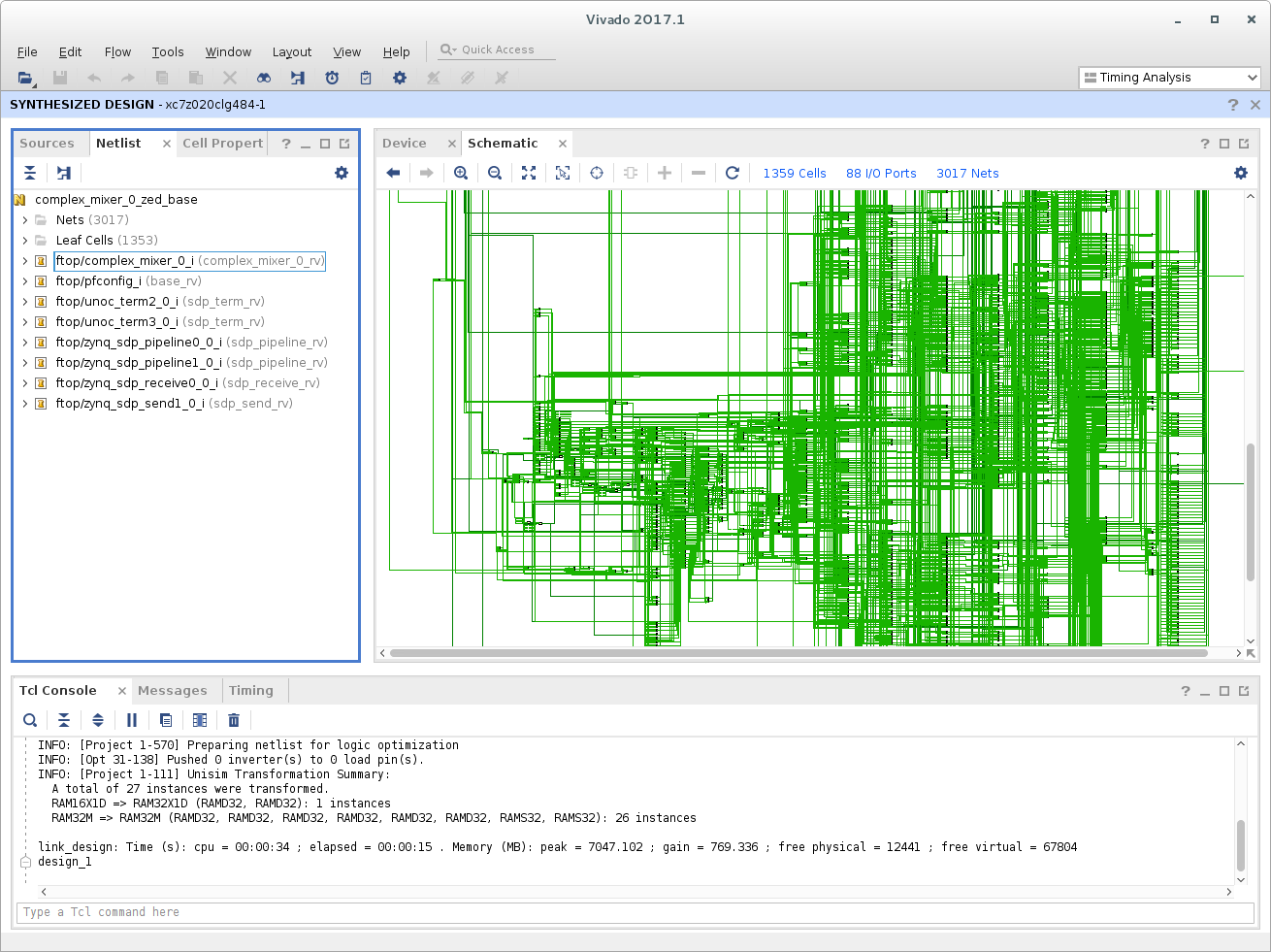Go back in Schematic view
This screenshot has height=952, width=1271.
(x=393, y=173)
